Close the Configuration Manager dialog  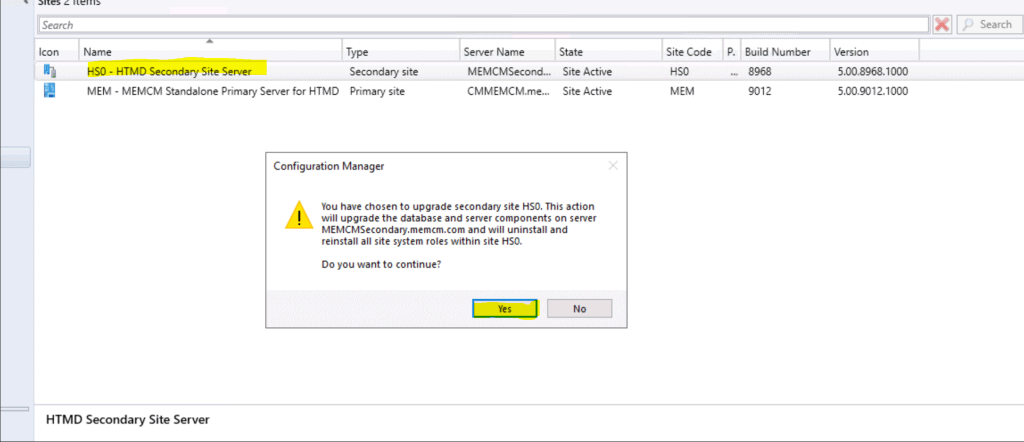tap(613, 166)
